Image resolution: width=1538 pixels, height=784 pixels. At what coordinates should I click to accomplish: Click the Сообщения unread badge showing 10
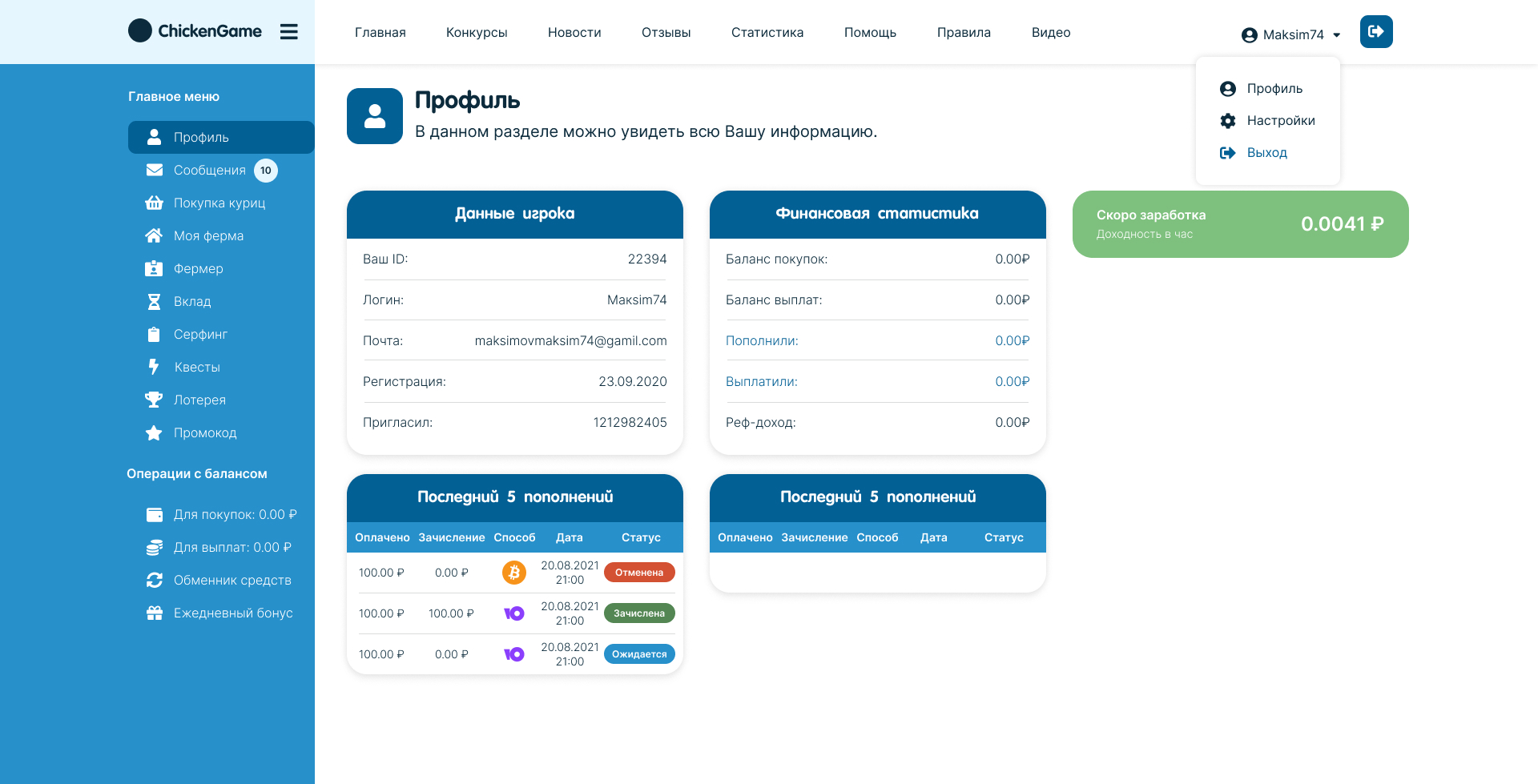click(266, 171)
